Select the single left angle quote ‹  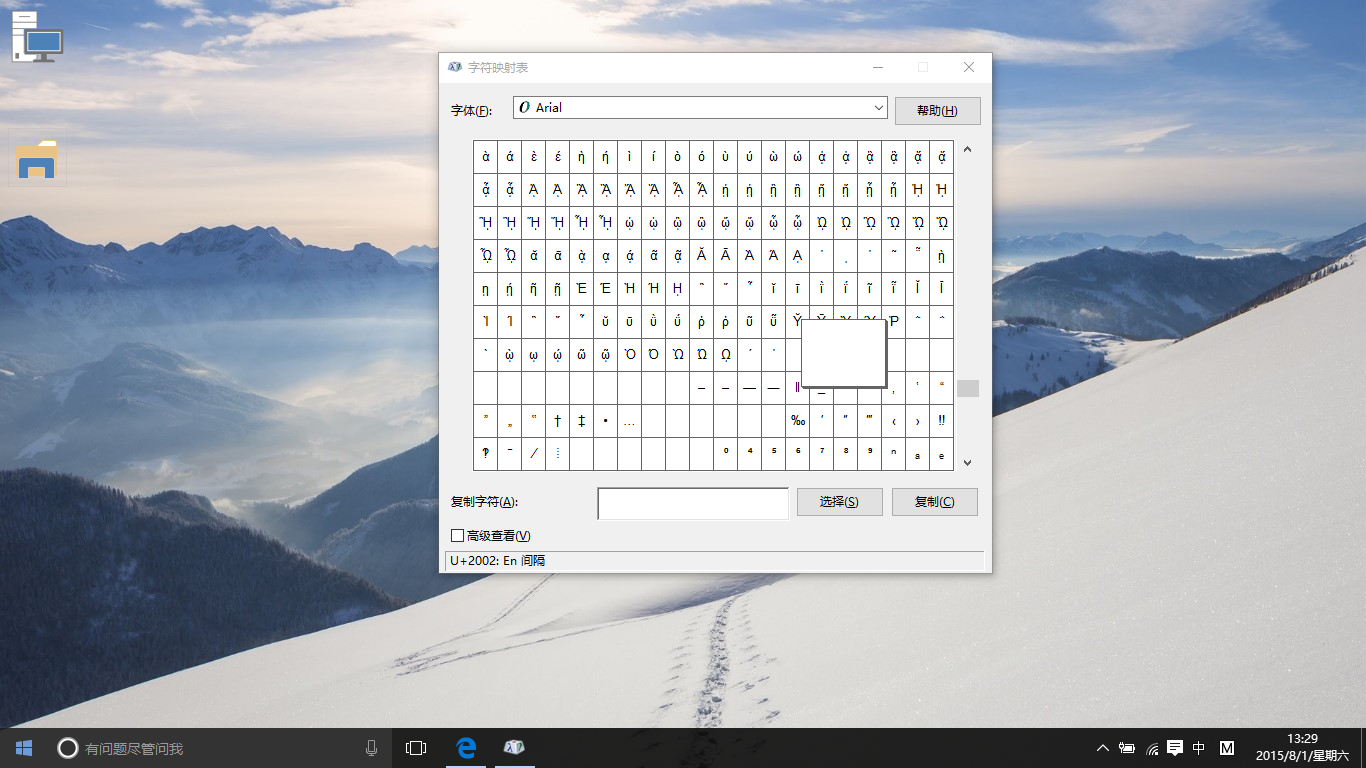[x=894, y=421]
